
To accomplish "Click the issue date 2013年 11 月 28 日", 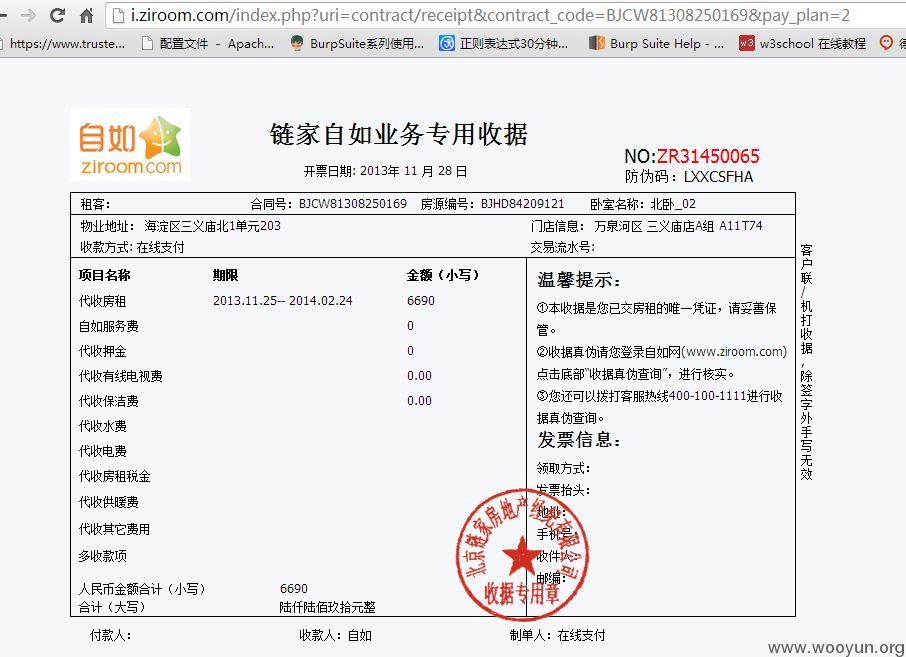I will pyautogui.click(x=414, y=171).
